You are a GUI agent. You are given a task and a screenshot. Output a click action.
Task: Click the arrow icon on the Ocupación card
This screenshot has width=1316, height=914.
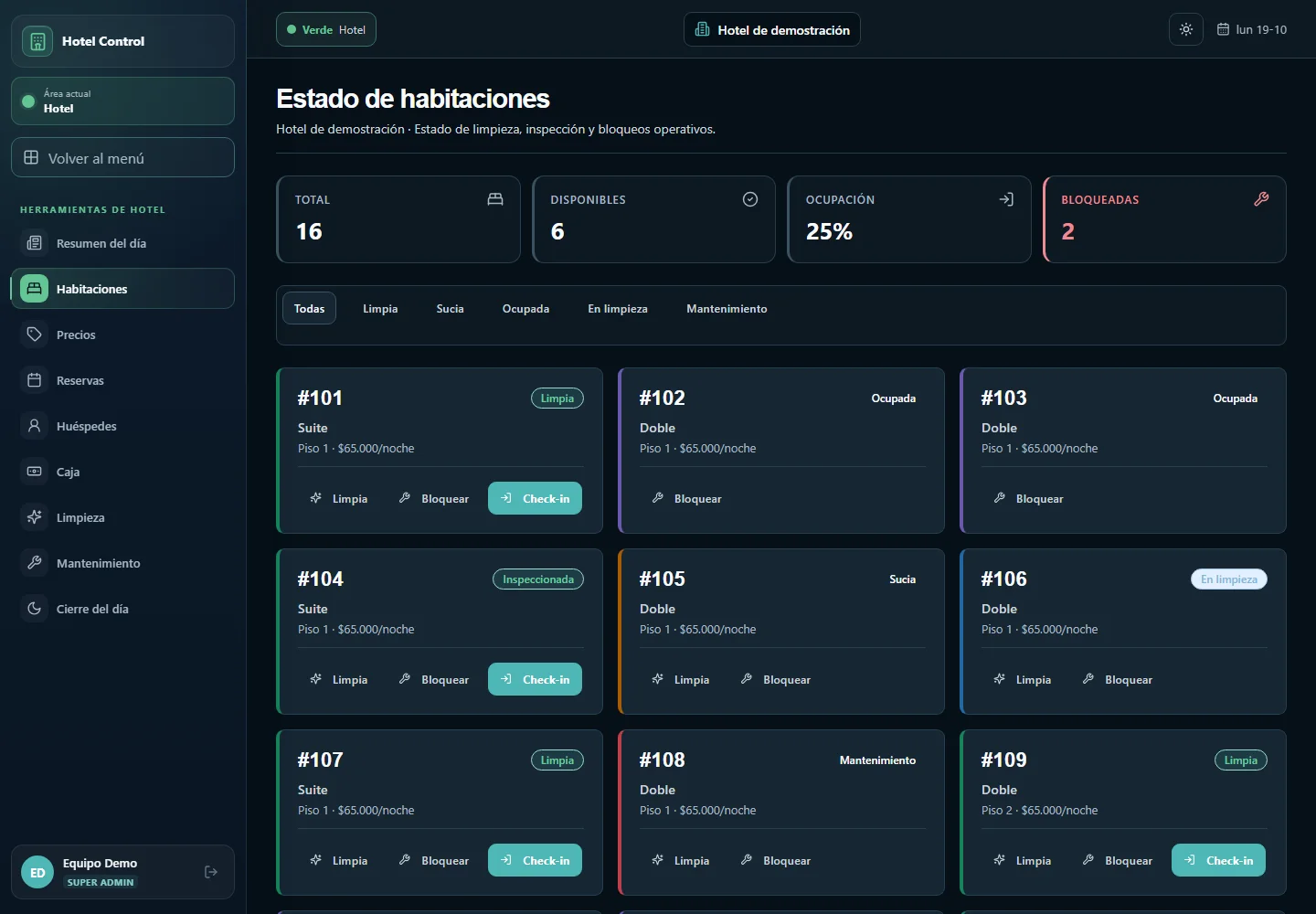tap(1006, 199)
